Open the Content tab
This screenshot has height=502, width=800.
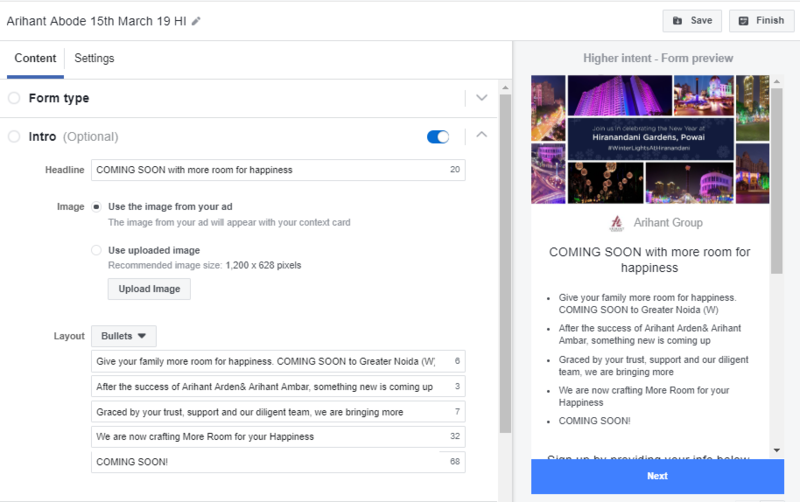click(x=35, y=58)
